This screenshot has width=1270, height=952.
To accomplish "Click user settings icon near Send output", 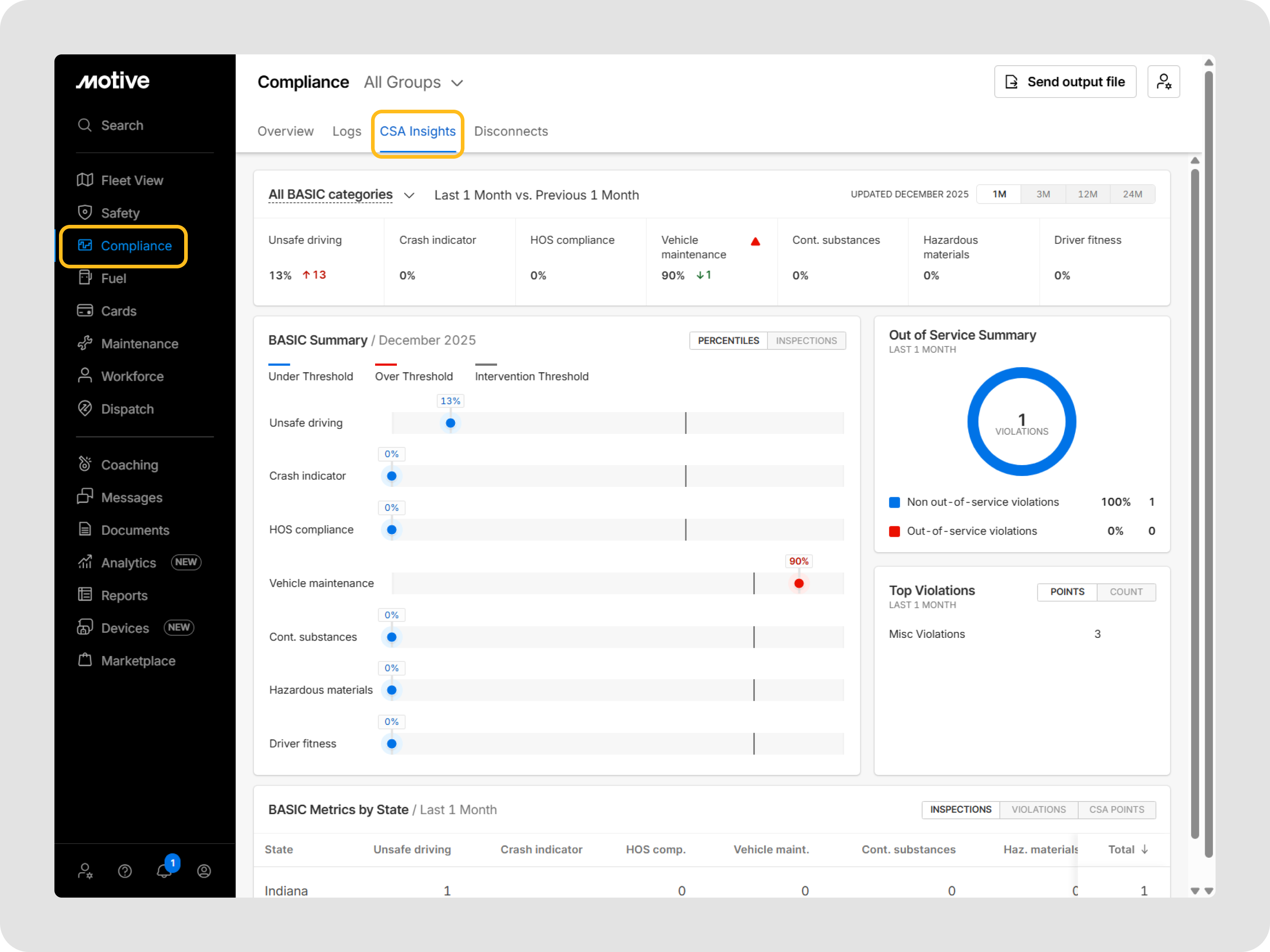I will [x=1163, y=82].
